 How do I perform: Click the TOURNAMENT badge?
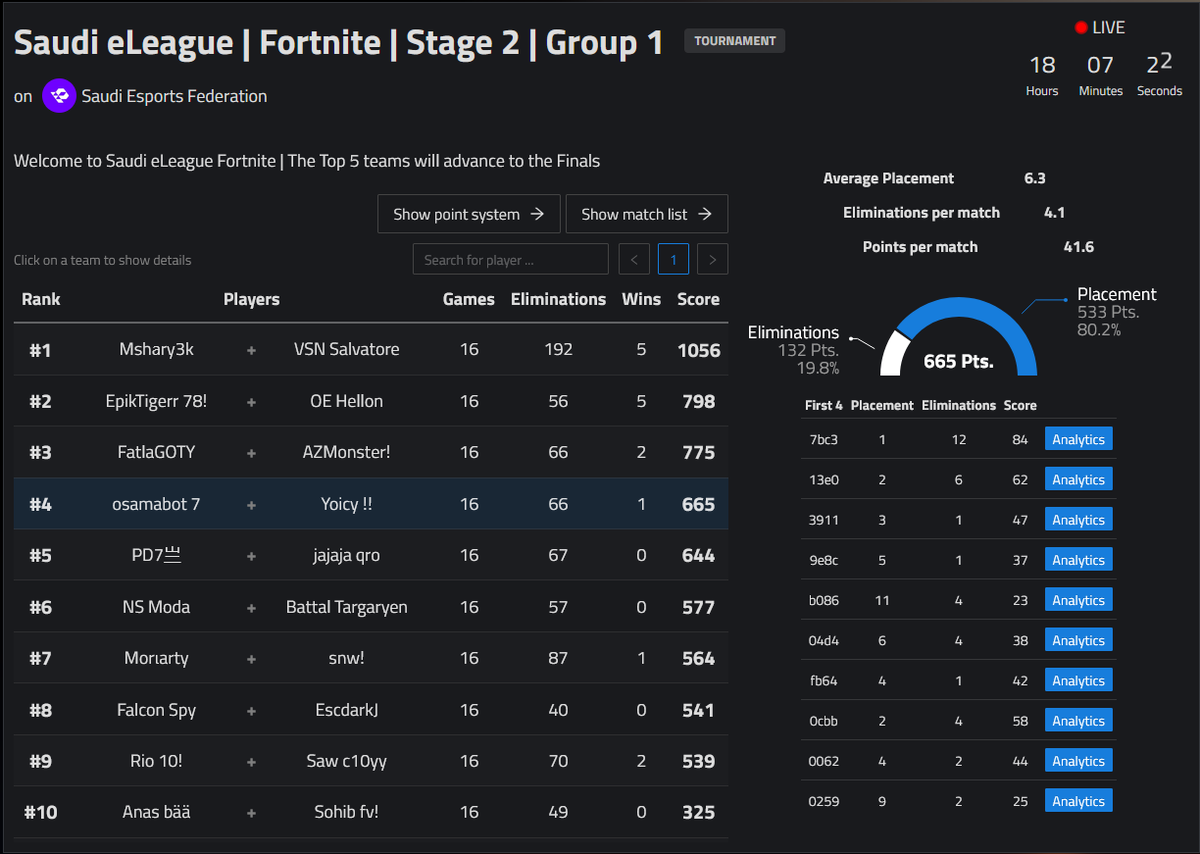pos(735,41)
